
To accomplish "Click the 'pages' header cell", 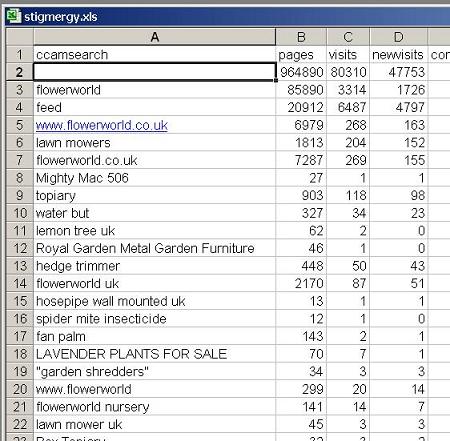I will coord(301,55).
